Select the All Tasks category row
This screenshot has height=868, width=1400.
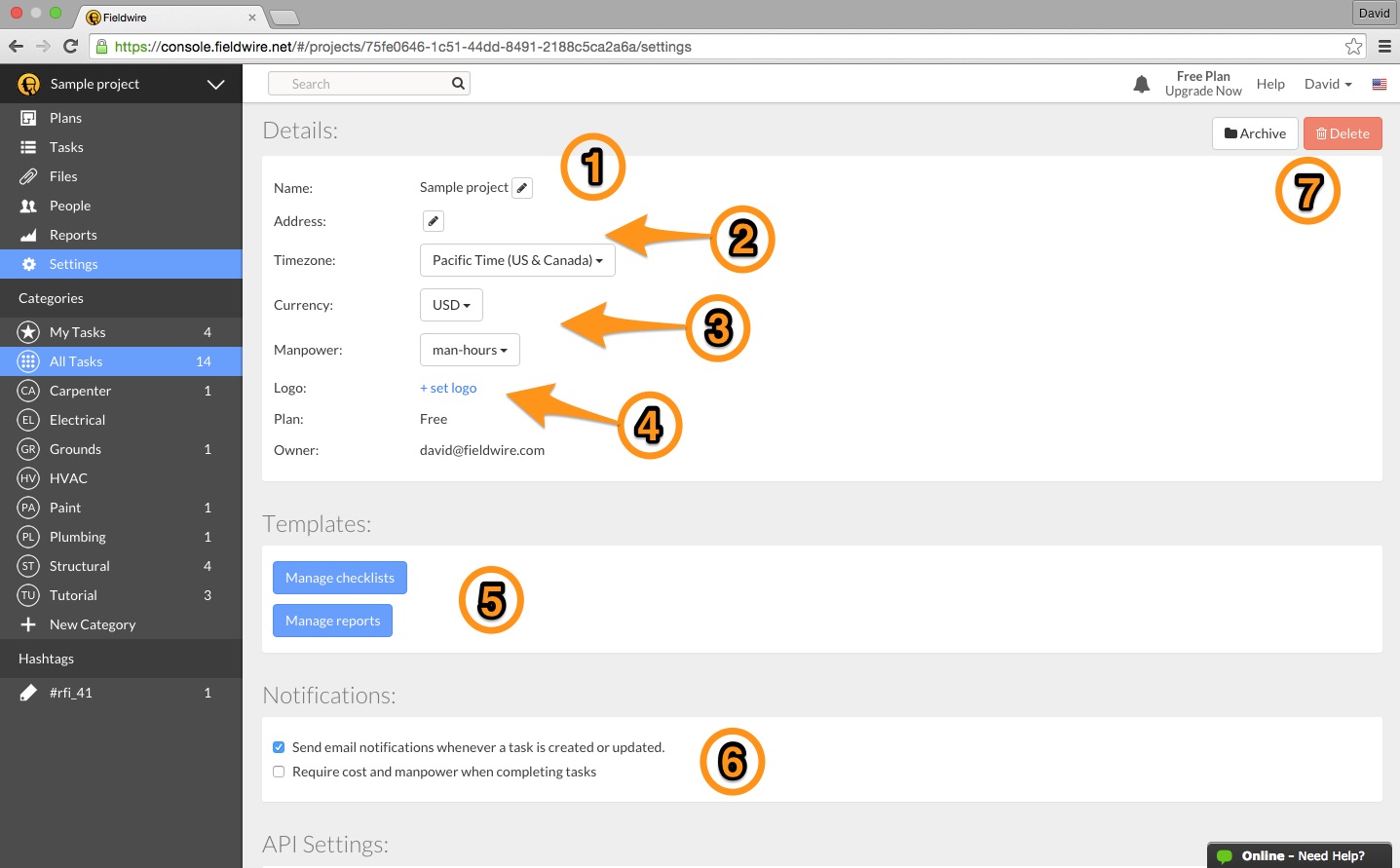pyautogui.click(x=121, y=361)
